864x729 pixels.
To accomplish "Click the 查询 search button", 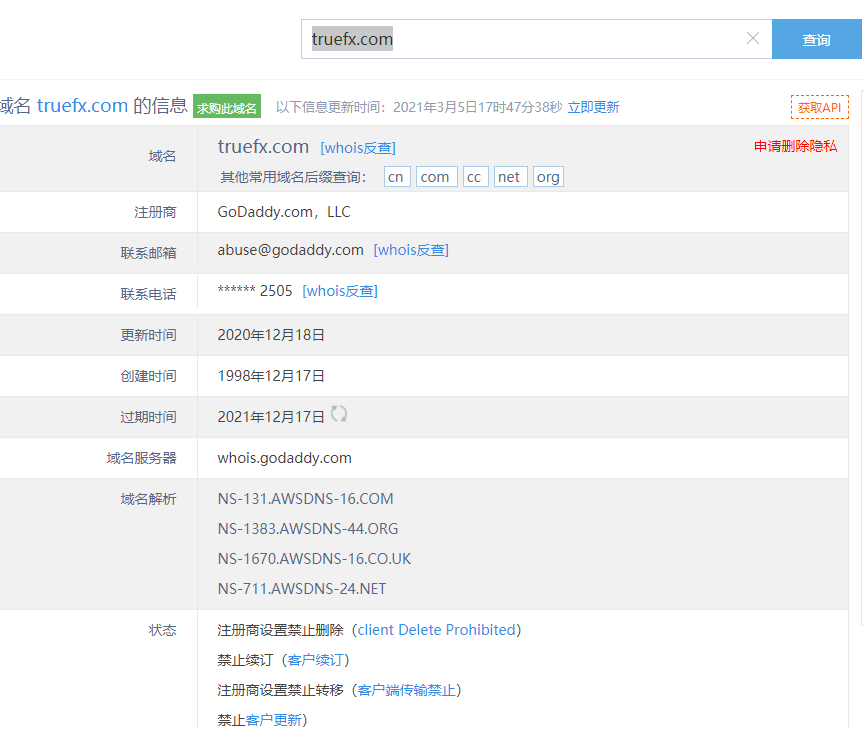I will pyautogui.click(x=816, y=40).
